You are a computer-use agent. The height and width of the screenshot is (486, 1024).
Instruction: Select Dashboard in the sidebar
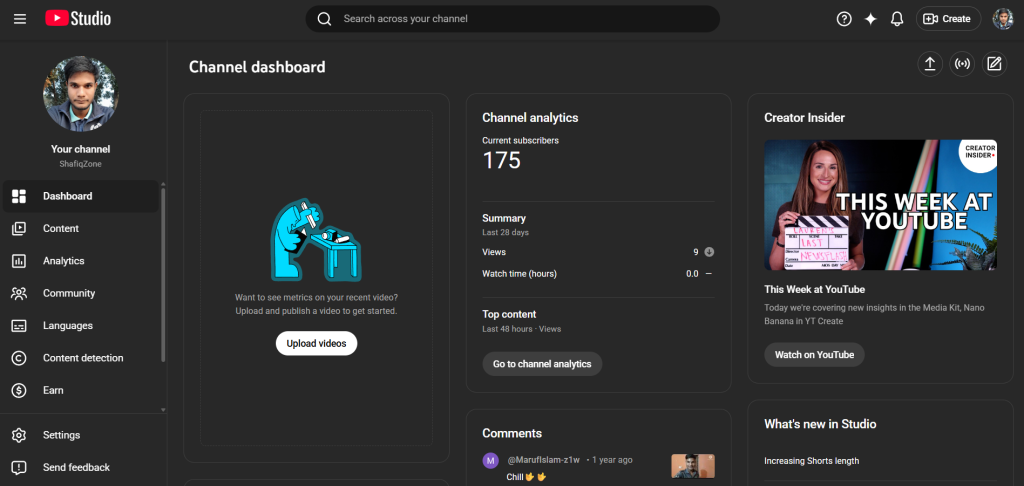pos(81,196)
